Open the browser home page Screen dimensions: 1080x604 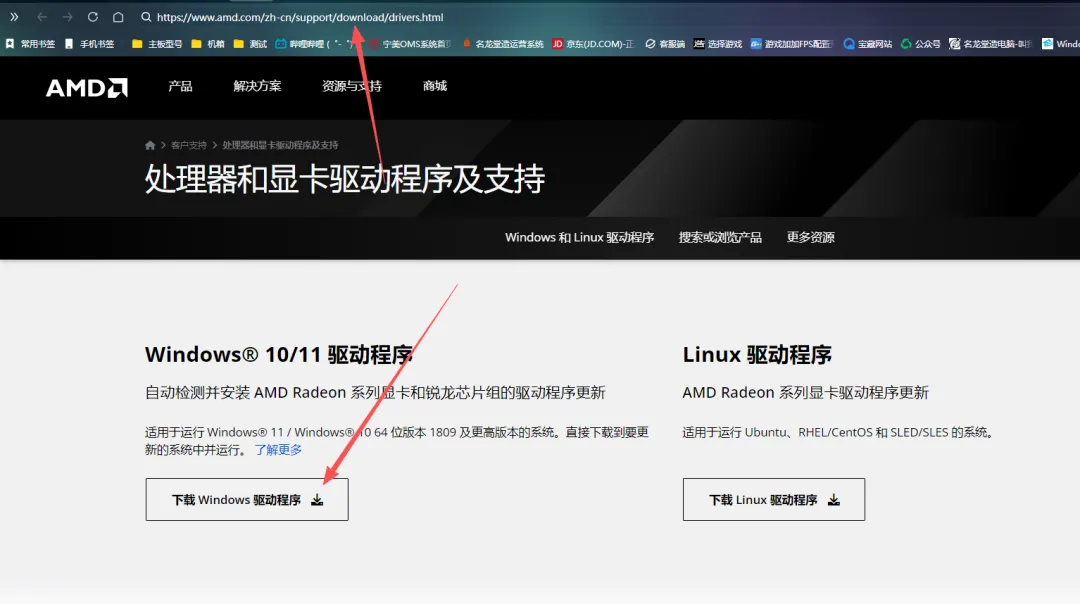click(118, 17)
